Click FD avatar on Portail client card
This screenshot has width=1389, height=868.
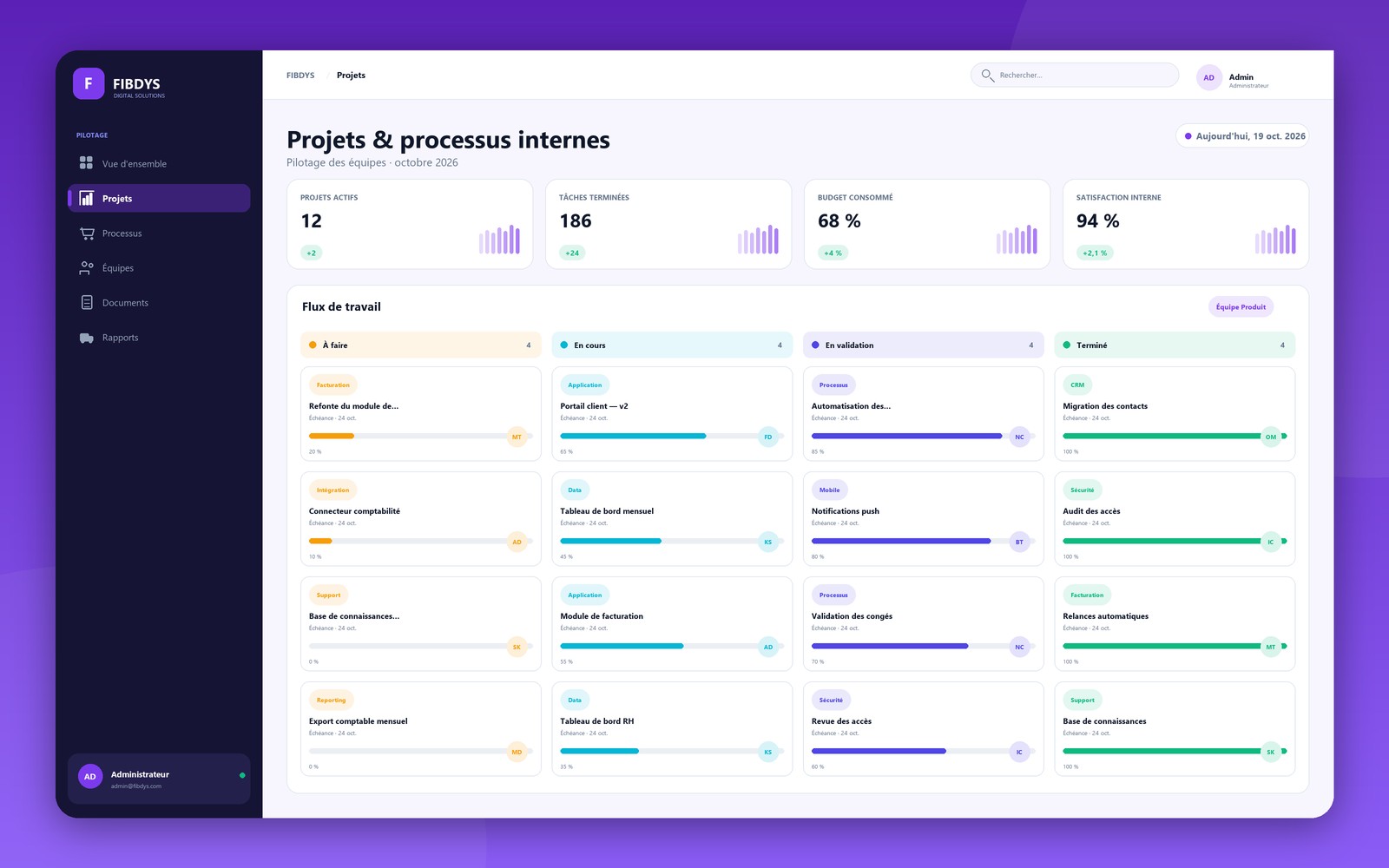click(767, 437)
